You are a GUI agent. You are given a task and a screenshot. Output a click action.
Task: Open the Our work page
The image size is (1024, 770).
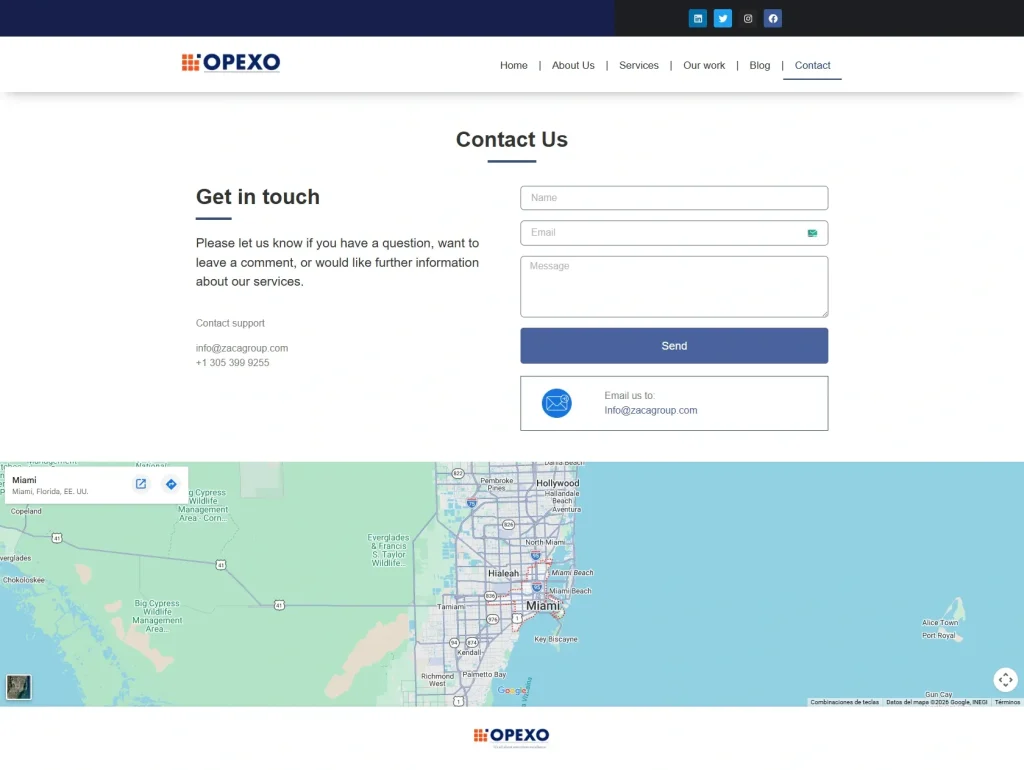[704, 65]
